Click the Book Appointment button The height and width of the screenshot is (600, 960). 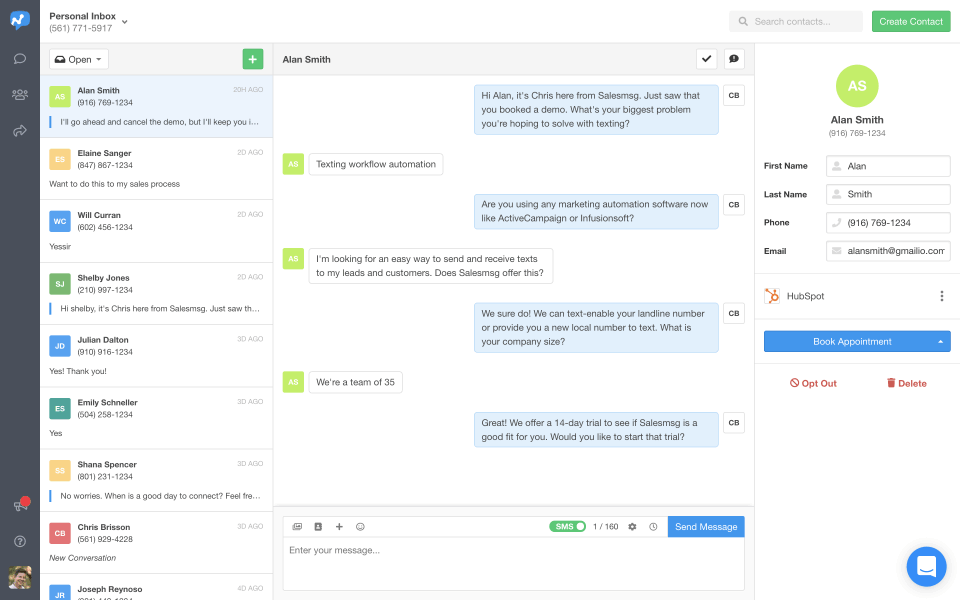[x=852, y=342]
